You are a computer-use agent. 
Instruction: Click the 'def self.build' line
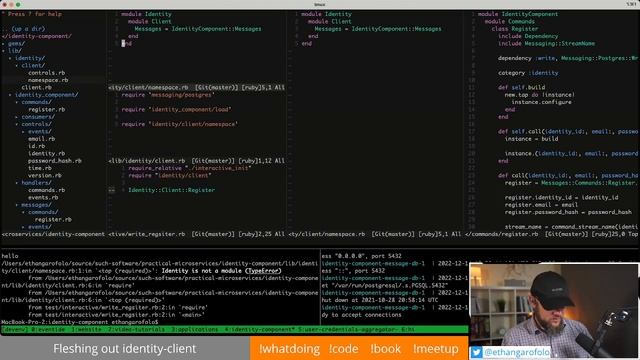tap(521, 87)
